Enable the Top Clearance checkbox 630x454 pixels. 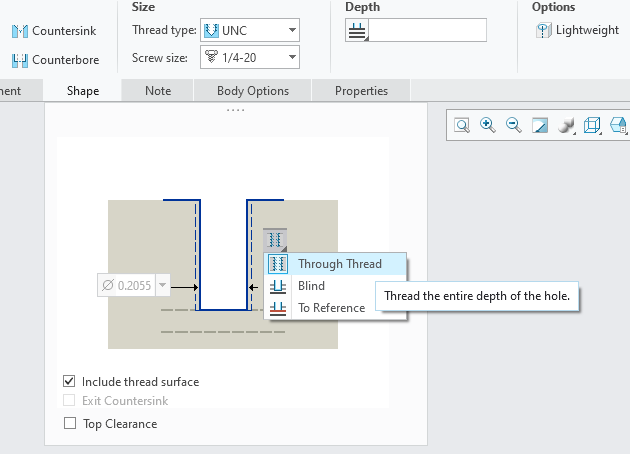click(x=69, y=423)
